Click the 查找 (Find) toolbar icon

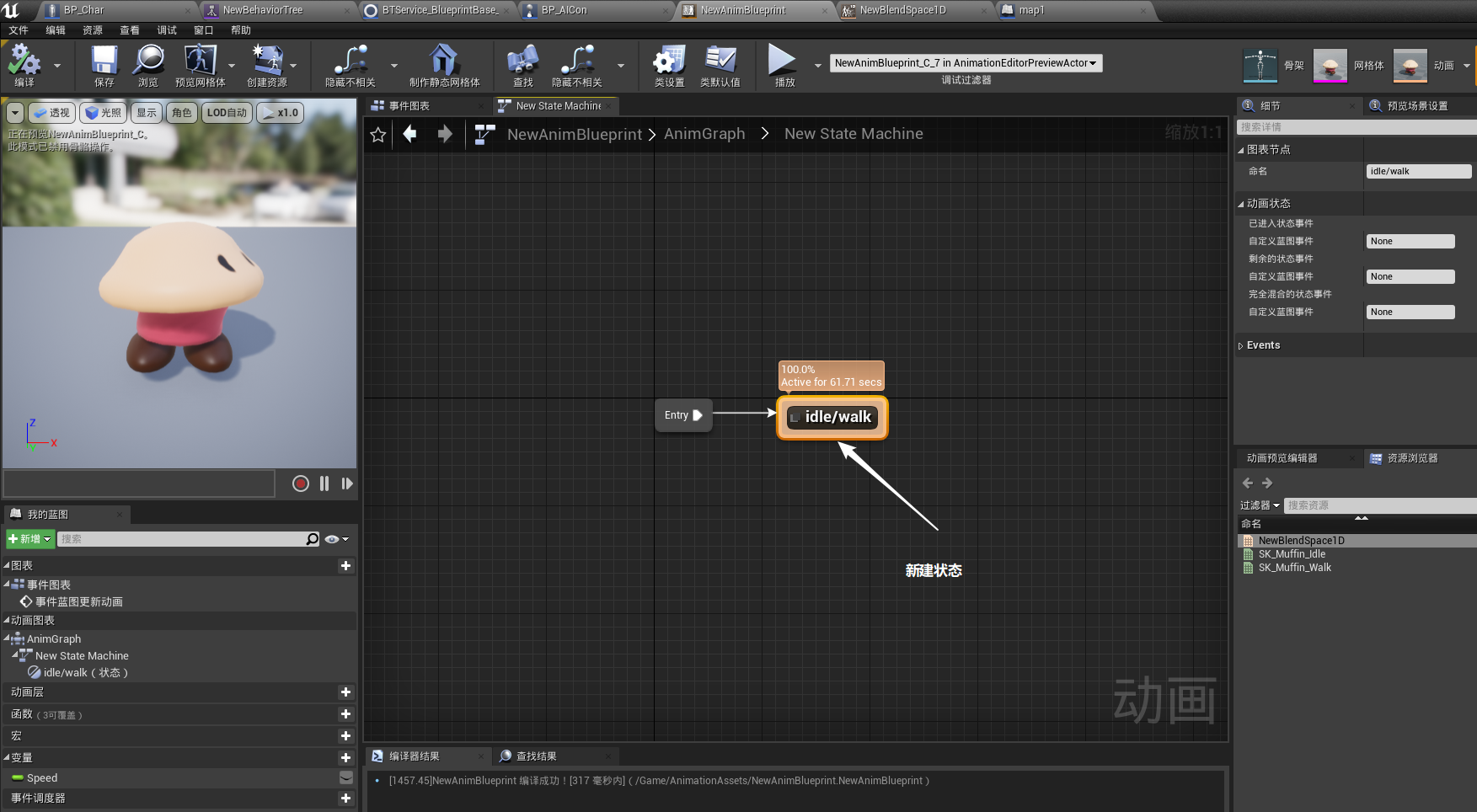coord(523,66)
